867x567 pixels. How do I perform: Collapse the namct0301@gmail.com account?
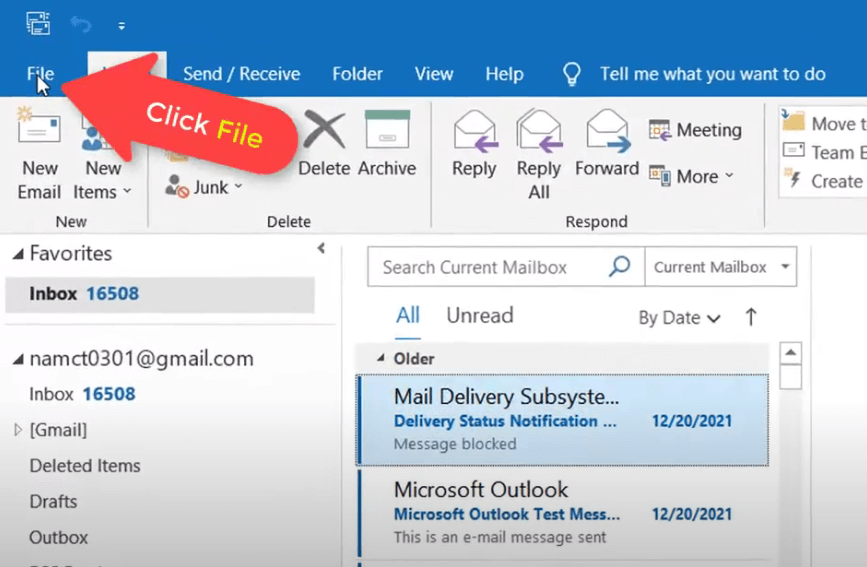(18, 360)
